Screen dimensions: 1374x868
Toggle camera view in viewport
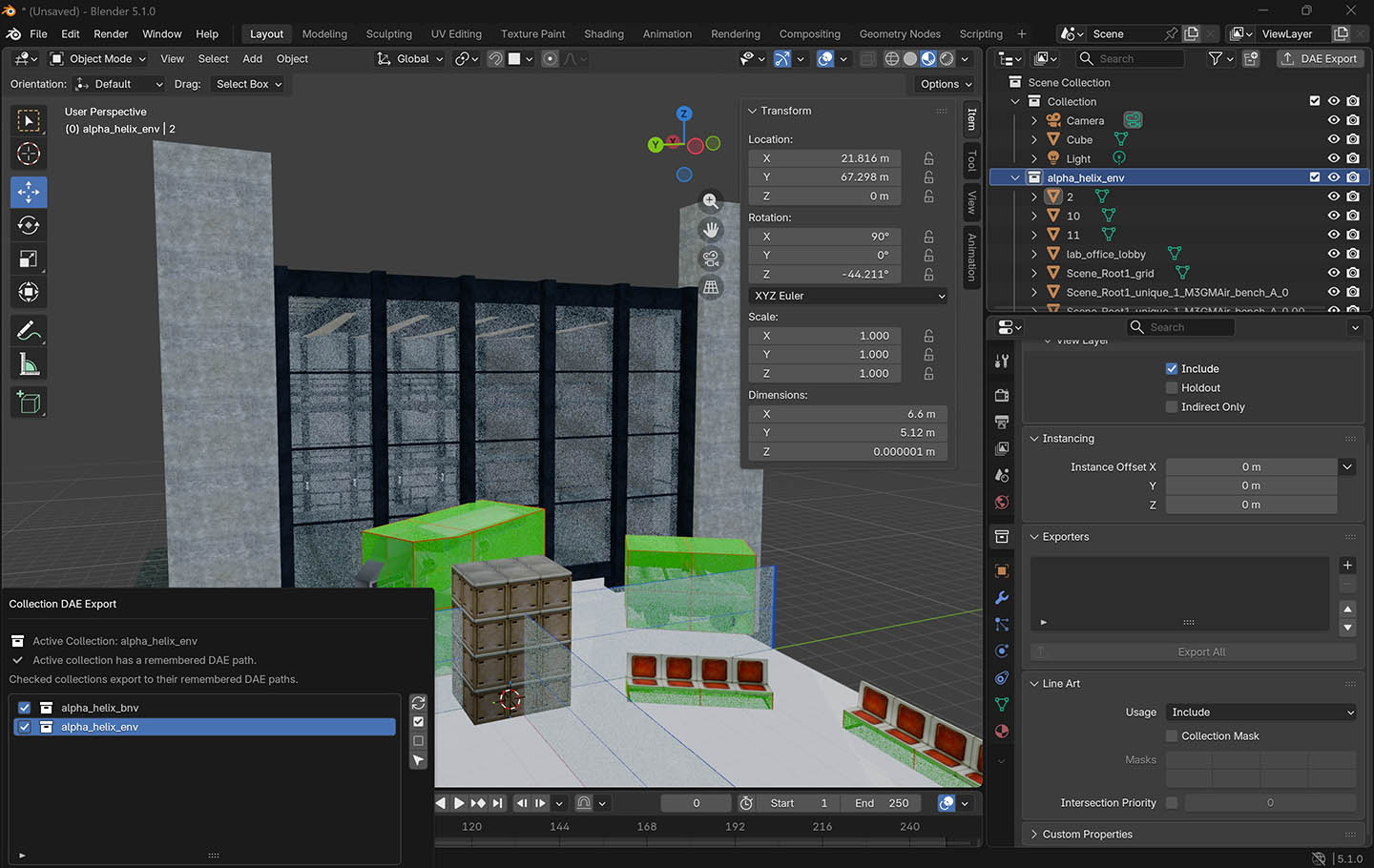711,258
